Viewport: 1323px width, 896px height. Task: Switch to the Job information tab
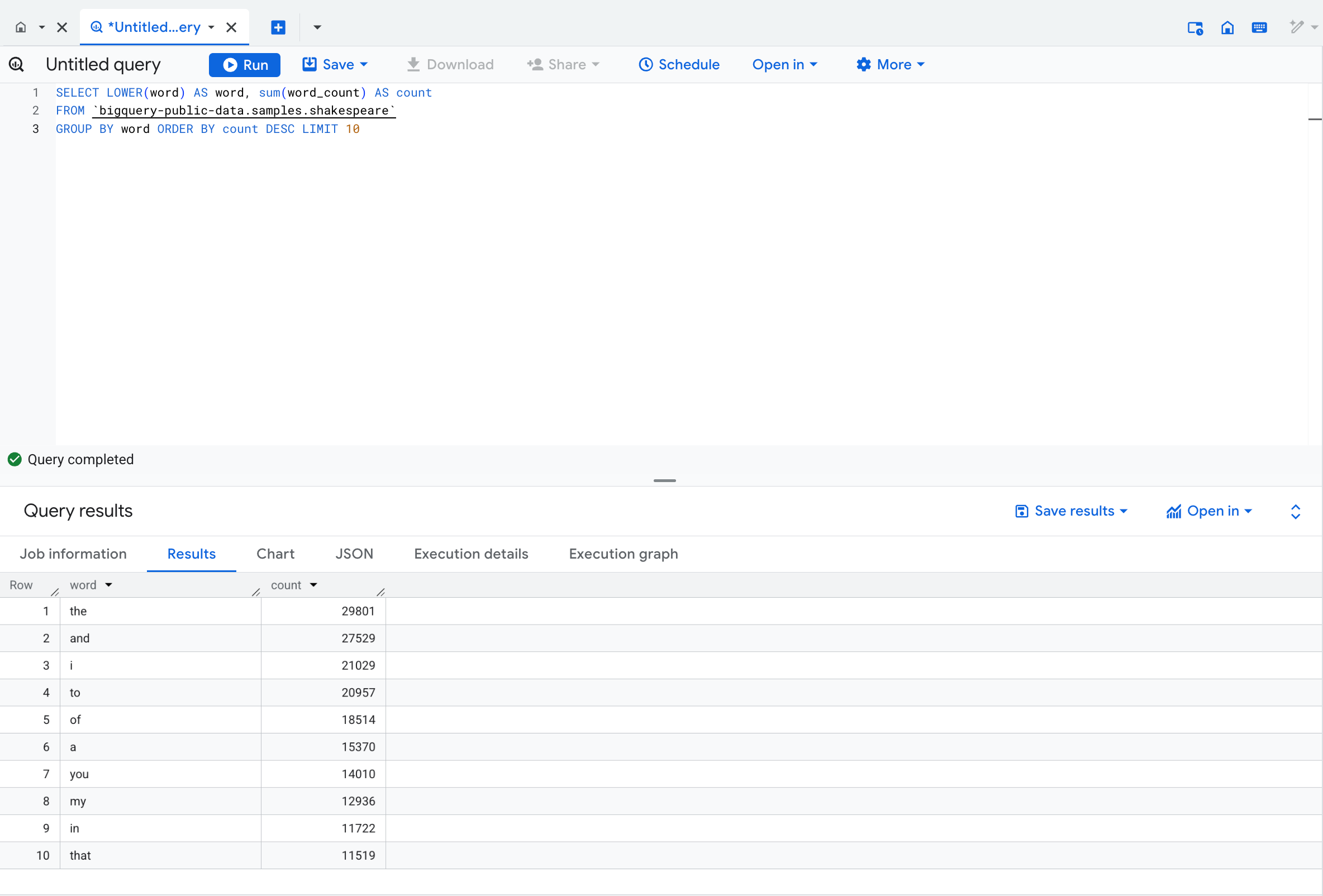coord(73,554)
